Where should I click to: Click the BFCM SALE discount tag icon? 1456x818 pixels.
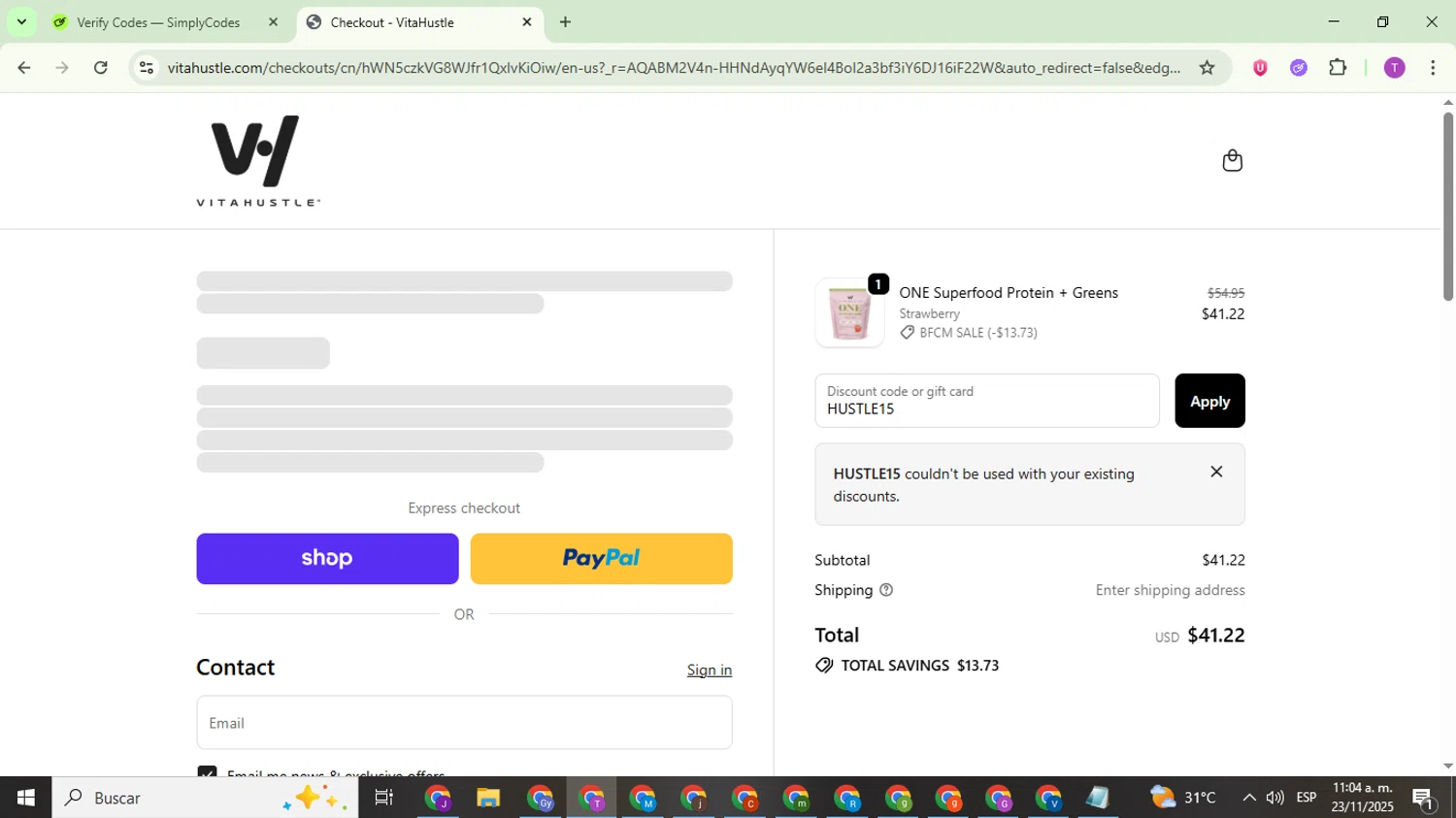[x=907, y=333]
